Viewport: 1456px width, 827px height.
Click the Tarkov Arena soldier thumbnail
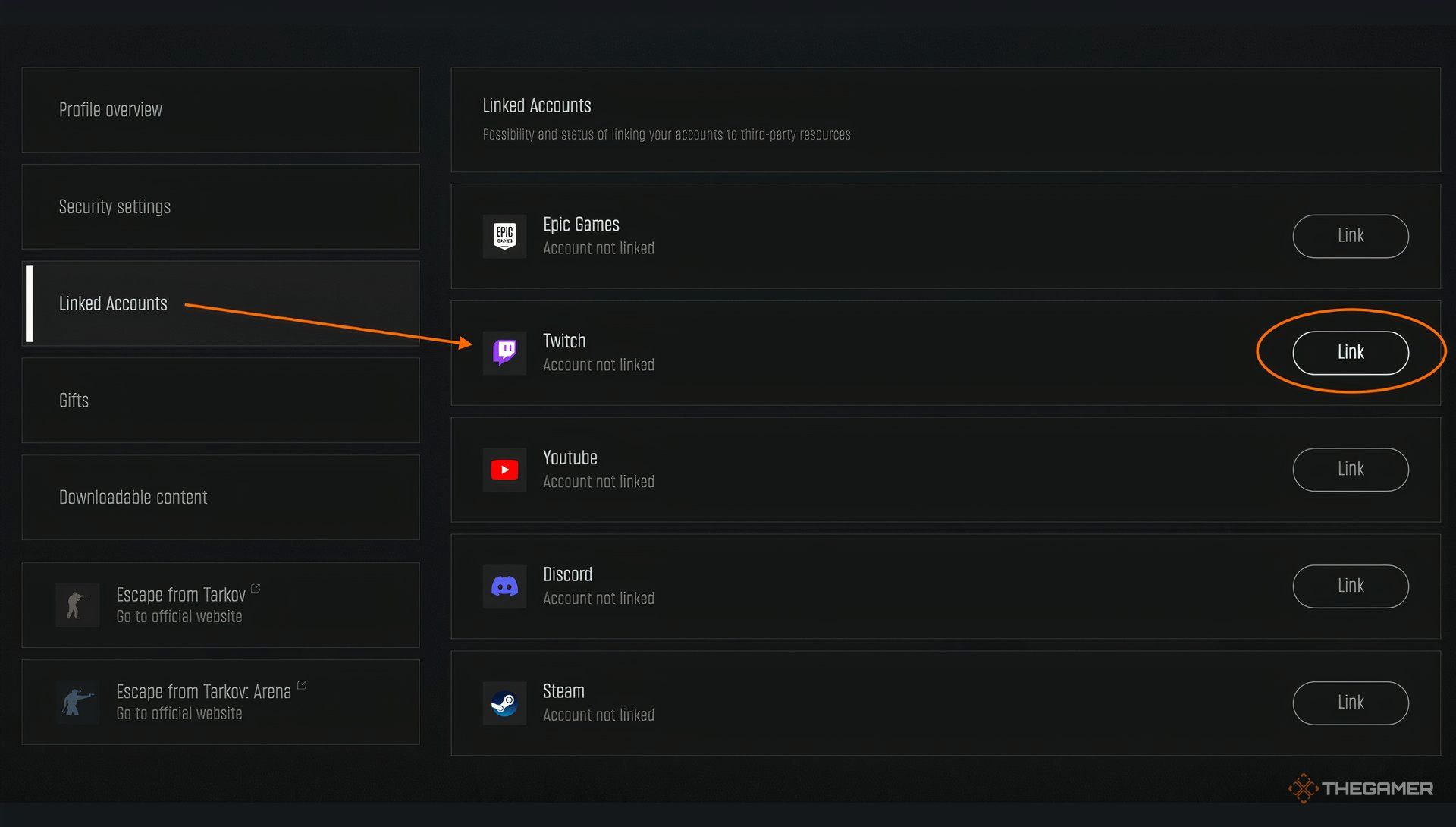click(77, 702)
